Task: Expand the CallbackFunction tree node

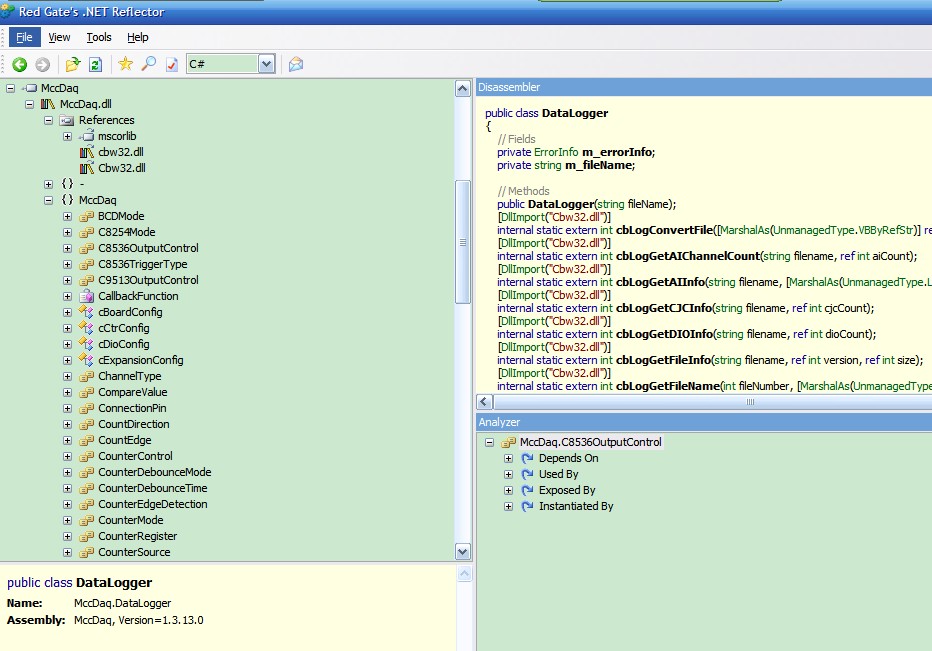Action: (x=68, y=296)
